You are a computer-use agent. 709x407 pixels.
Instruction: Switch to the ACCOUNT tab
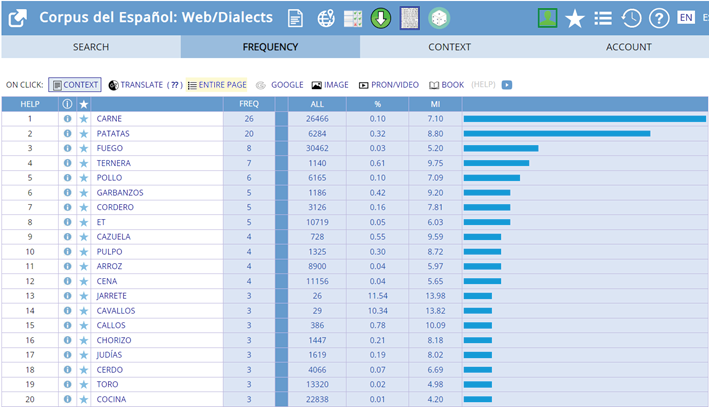[628, 47]
